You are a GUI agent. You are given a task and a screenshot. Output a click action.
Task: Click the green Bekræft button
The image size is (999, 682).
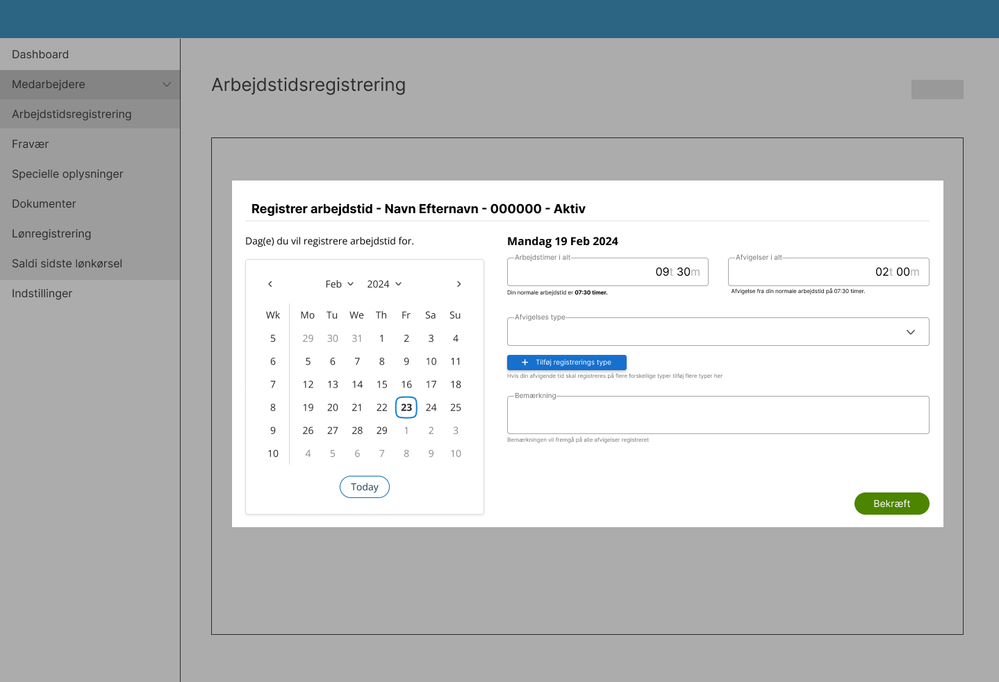click(891, 504)
